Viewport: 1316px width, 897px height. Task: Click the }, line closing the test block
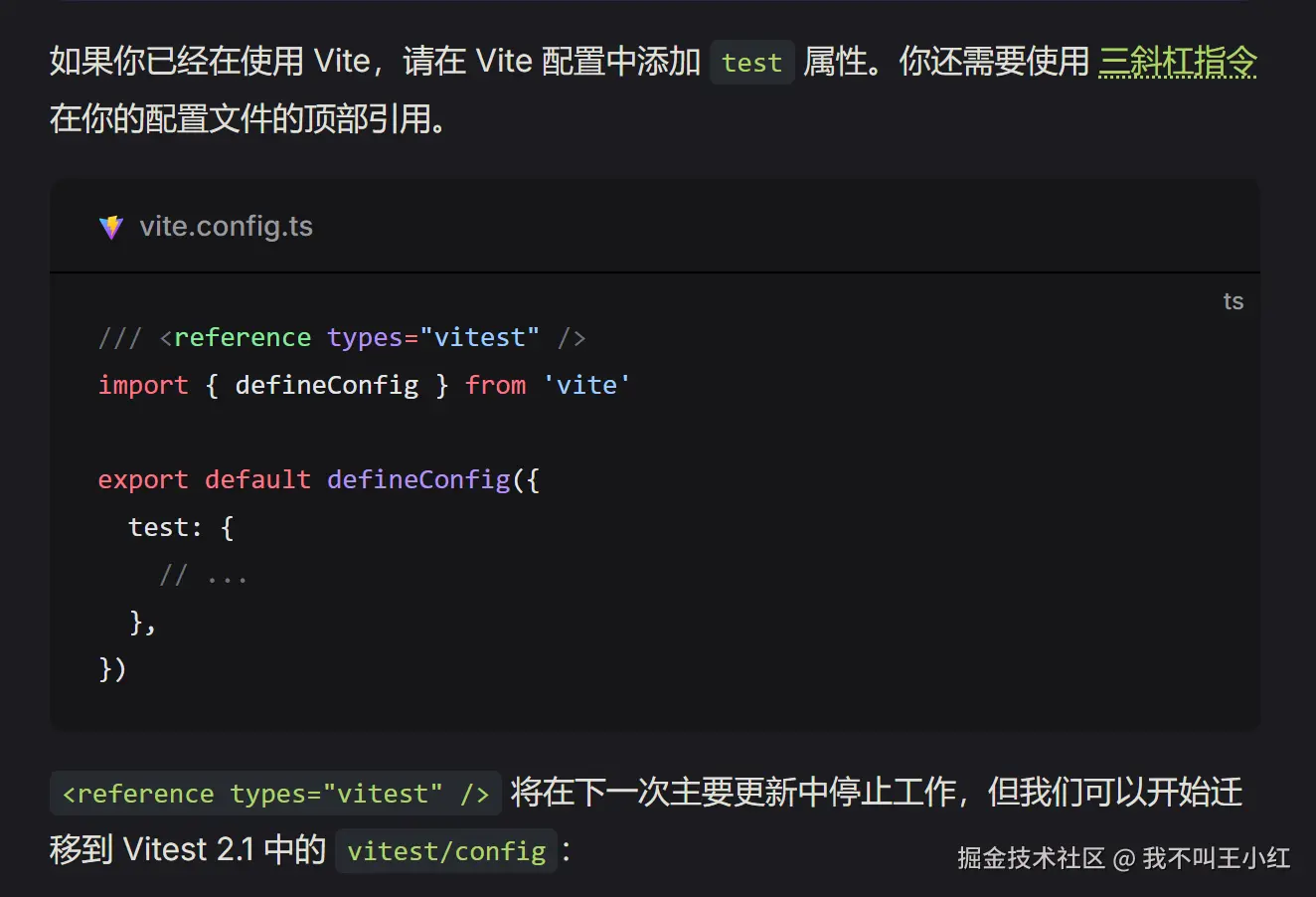[x=143, y=623]
